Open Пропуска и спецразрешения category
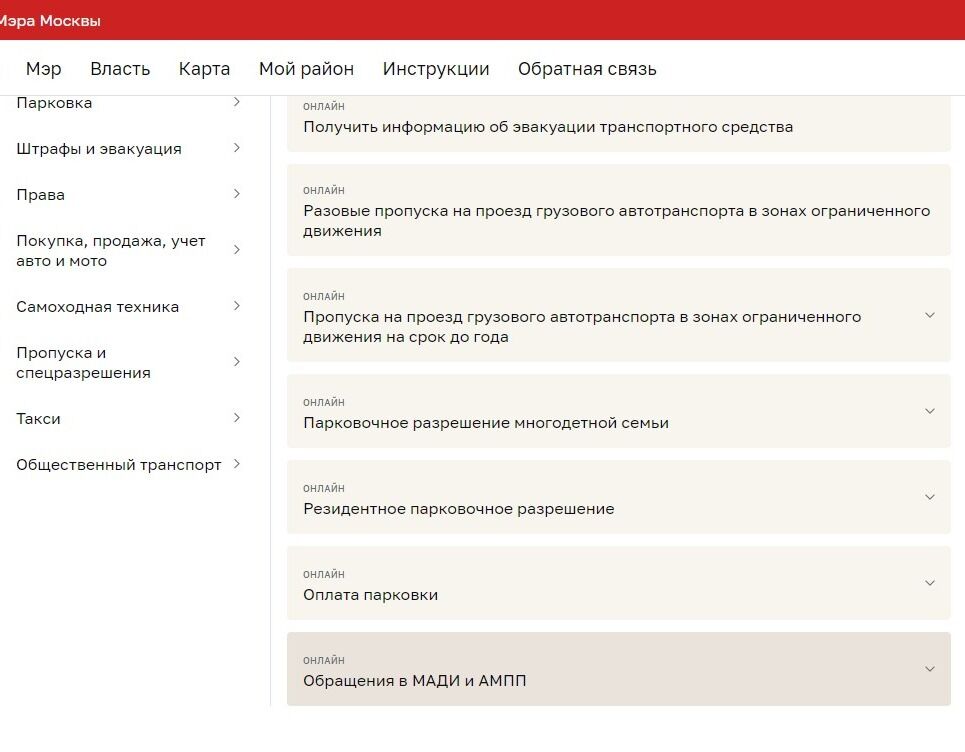965x752 pixels. coord(84,362)
